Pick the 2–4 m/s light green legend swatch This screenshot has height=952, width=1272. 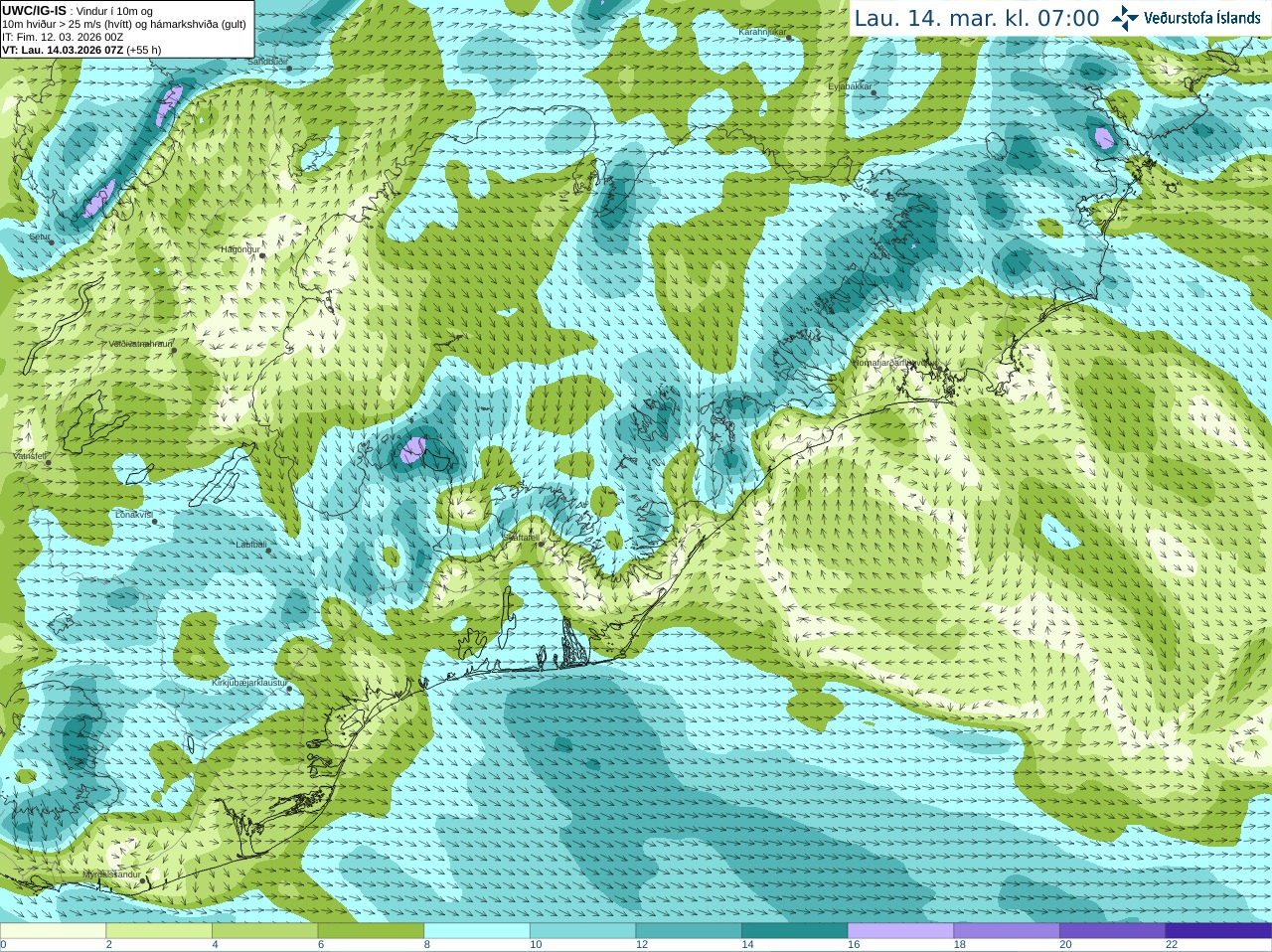159,931
